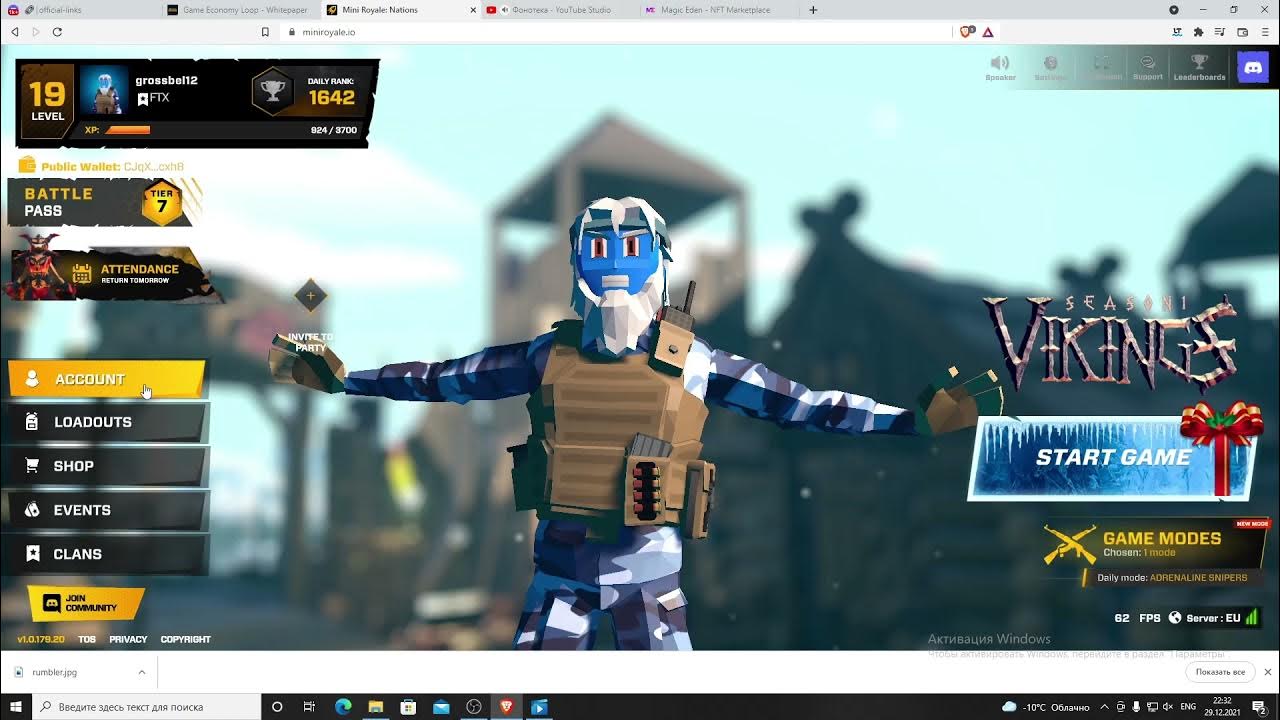Click the bookmark icon in address bar
The width and height of the screenshot is (1280, 720).
[x=265, y=32]
